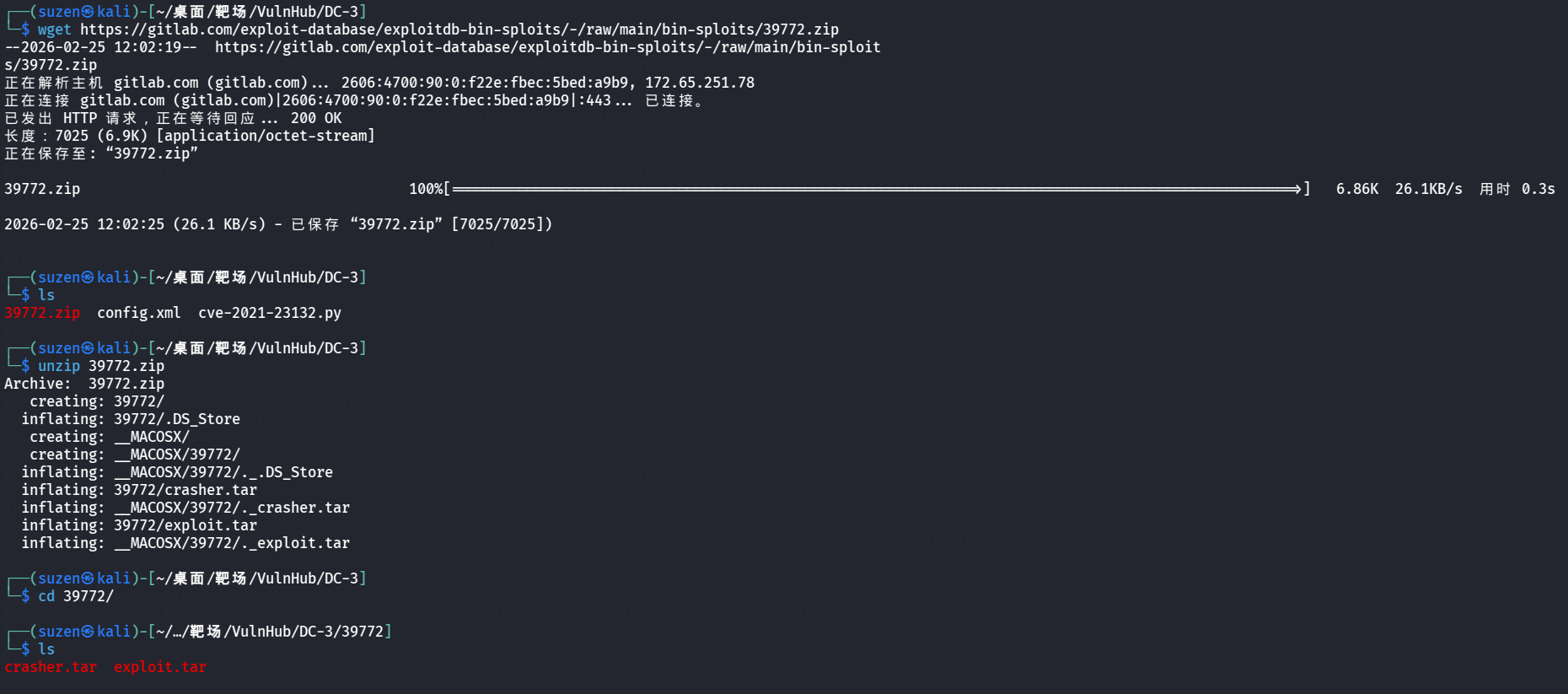
Task: Click the wget download progress bar
Action: pyautogui.click(x=877, y=189)
